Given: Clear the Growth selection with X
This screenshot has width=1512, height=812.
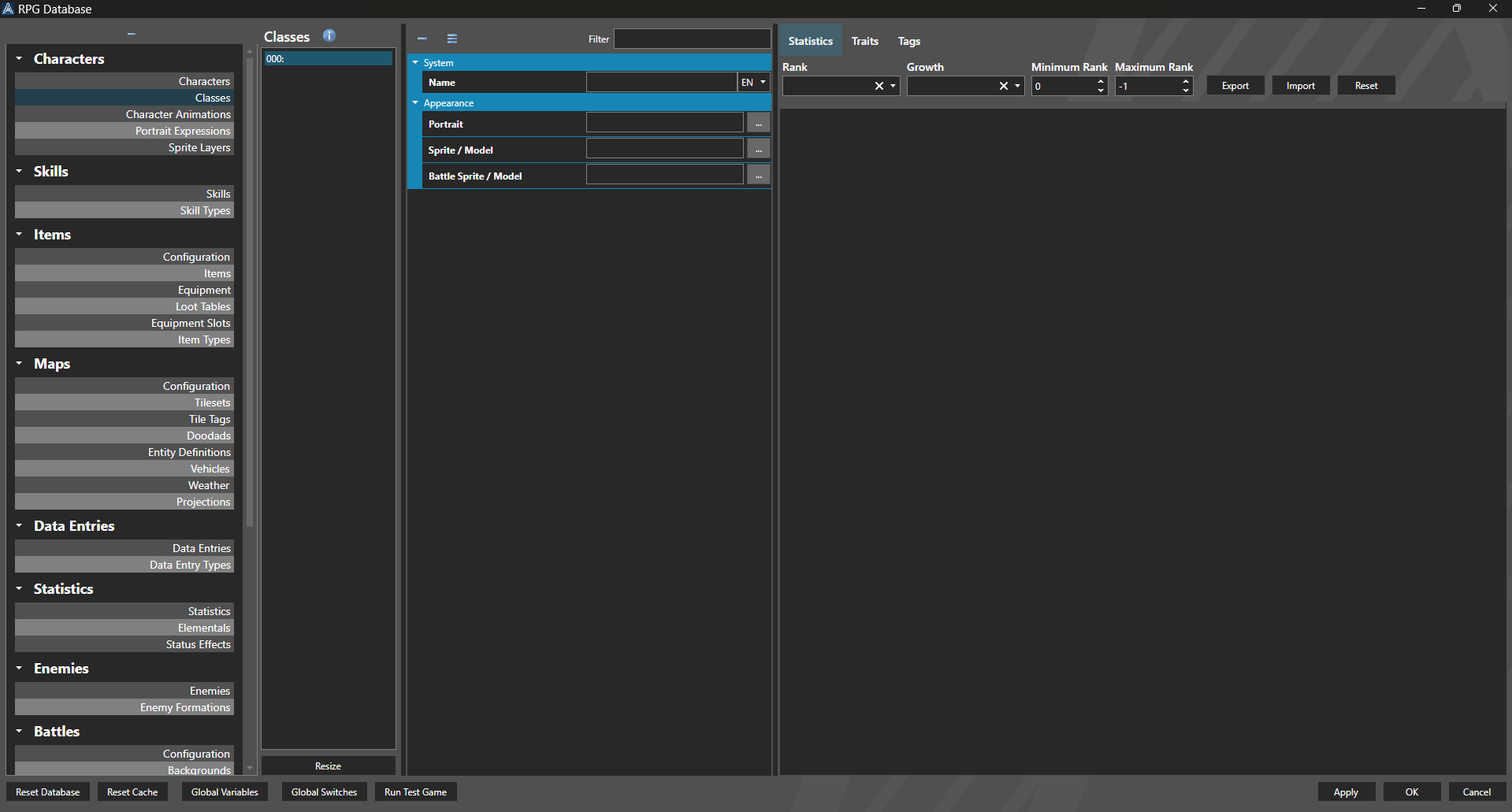Looking at the screenshot, I should click(x=1004, y=86).
